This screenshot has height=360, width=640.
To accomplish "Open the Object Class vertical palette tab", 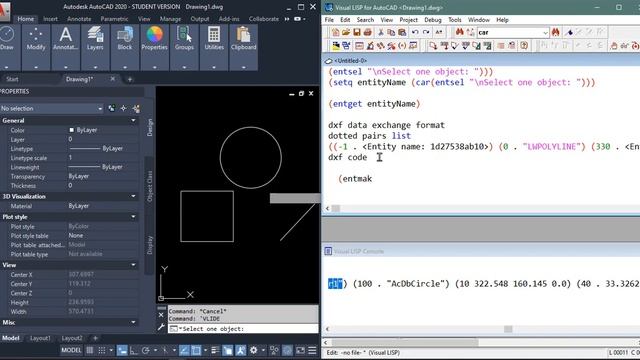I will point(150,186).
